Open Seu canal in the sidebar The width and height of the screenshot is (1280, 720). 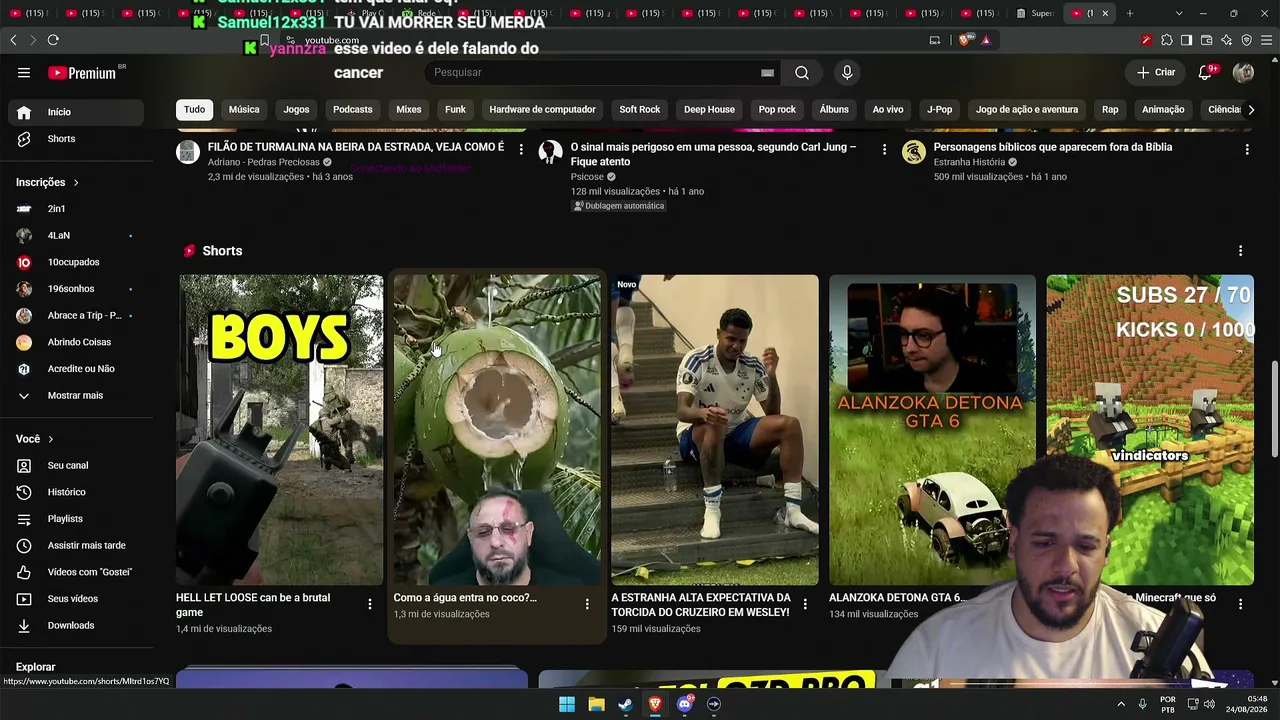(78, 465)
